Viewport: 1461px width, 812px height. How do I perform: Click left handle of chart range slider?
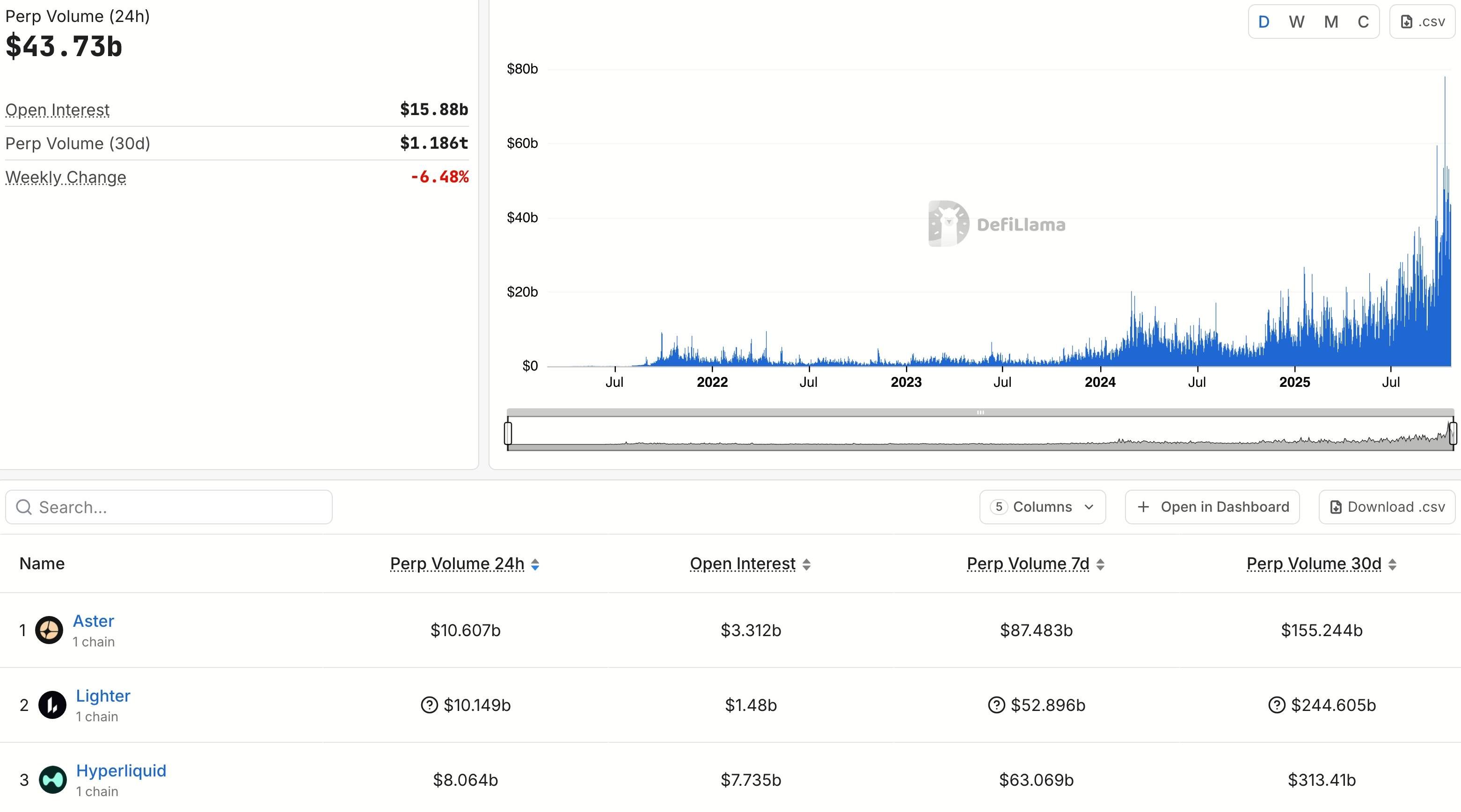[x=508, y=433]
